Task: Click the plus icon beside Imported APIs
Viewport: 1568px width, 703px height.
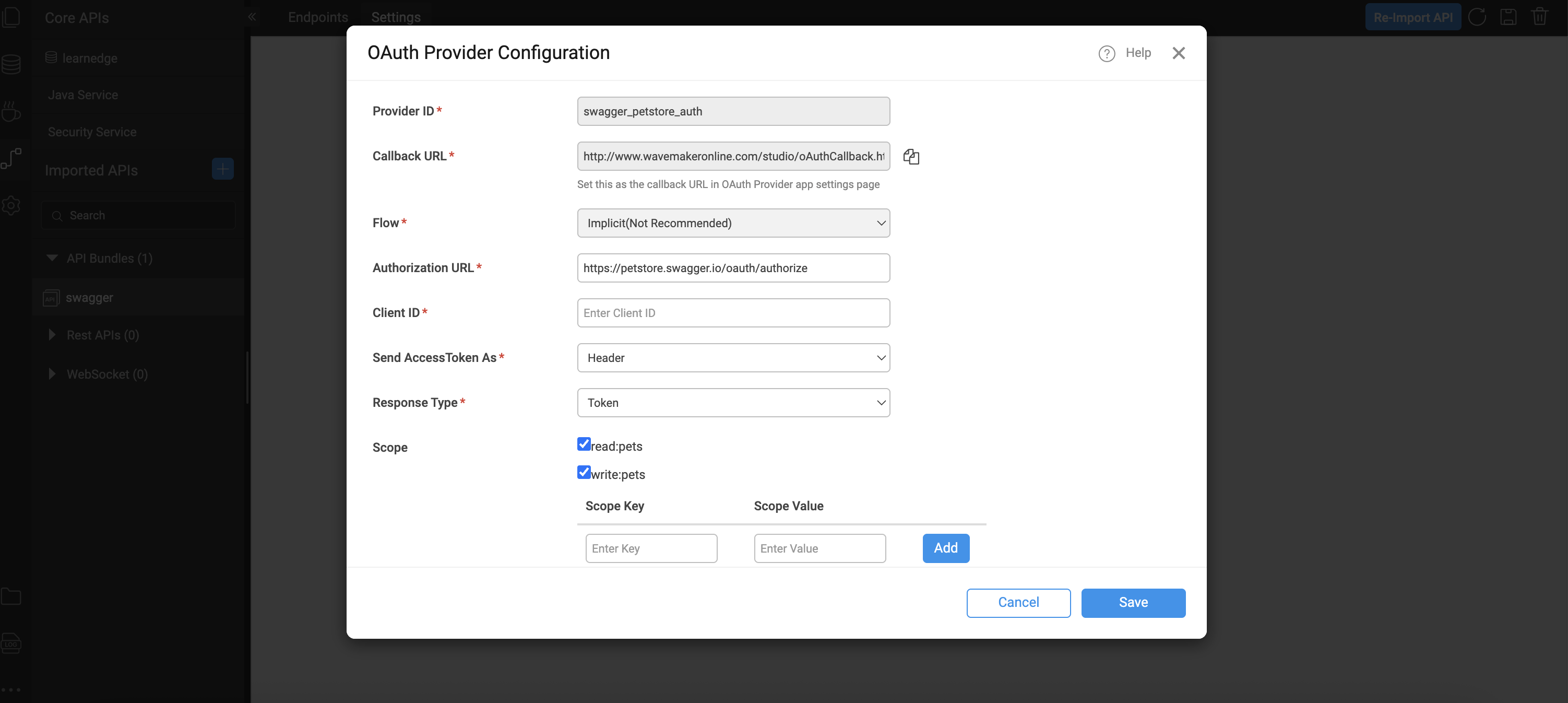Action: [222, 169]
